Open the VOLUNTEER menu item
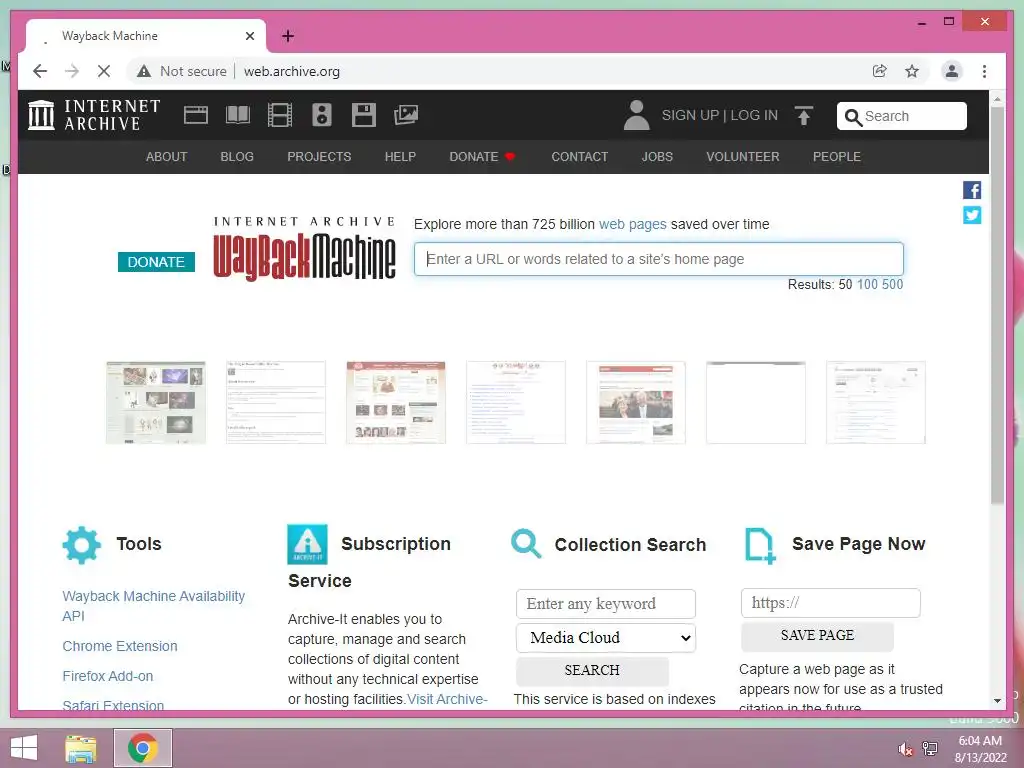 pyautogui.click(x=743, y=157)
